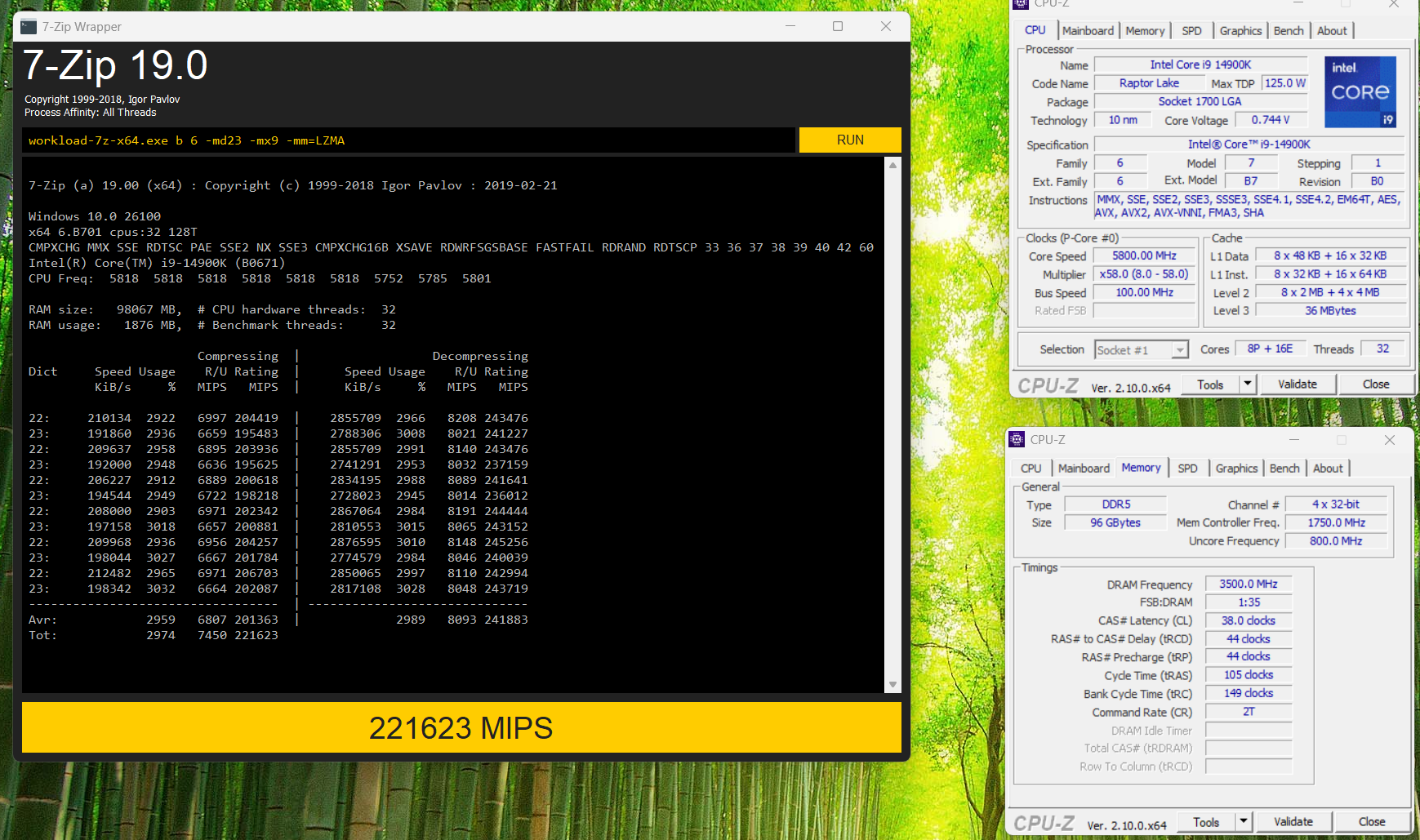Click the Mem Controller Freq. value '1750.0 MHz'
This screenshot has height=840, width=1420.
(x=1336, y=522)
